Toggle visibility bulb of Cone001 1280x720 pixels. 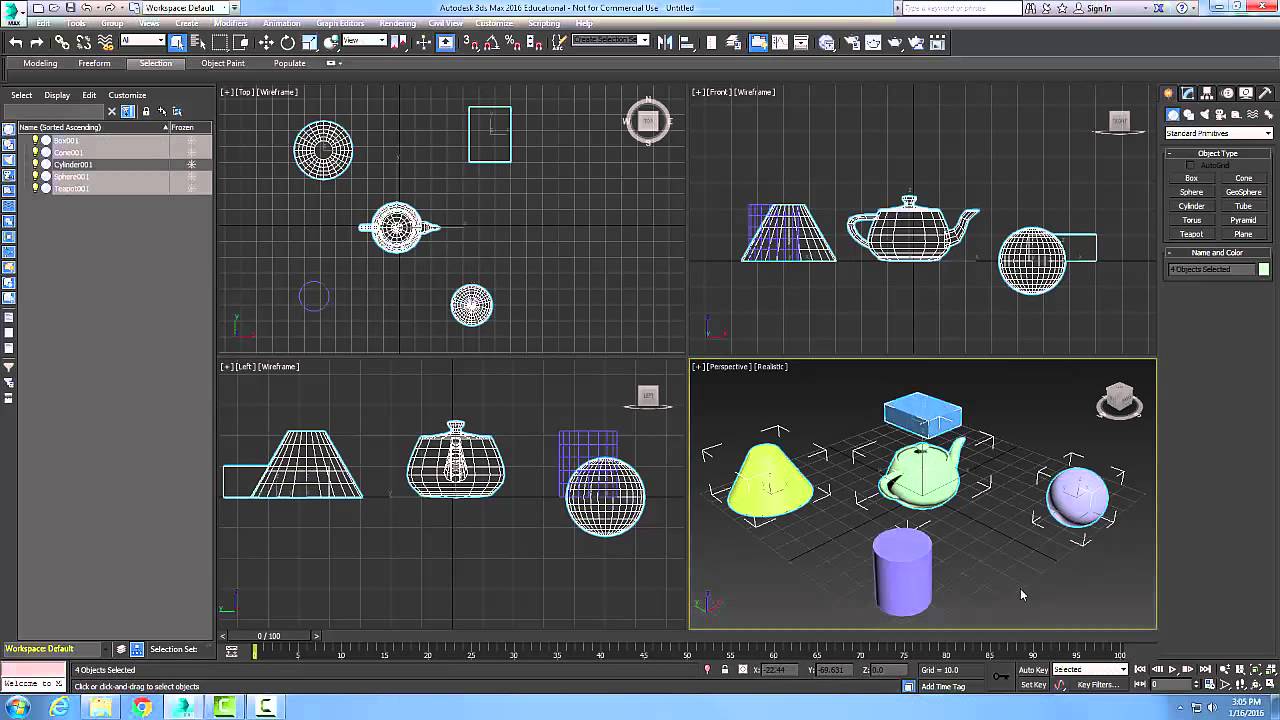(x=35, y=152)
